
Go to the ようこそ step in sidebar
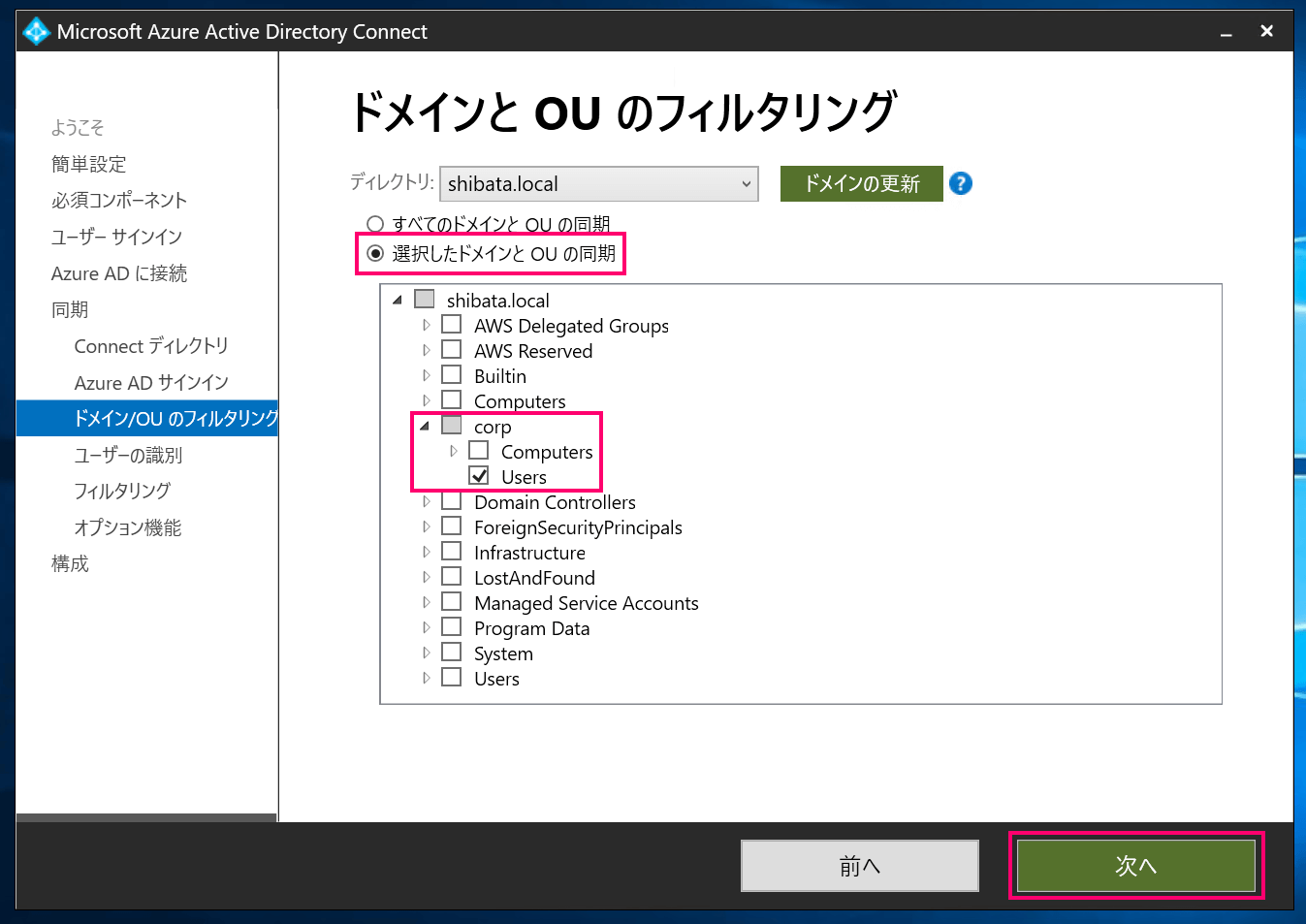[78, 127]
